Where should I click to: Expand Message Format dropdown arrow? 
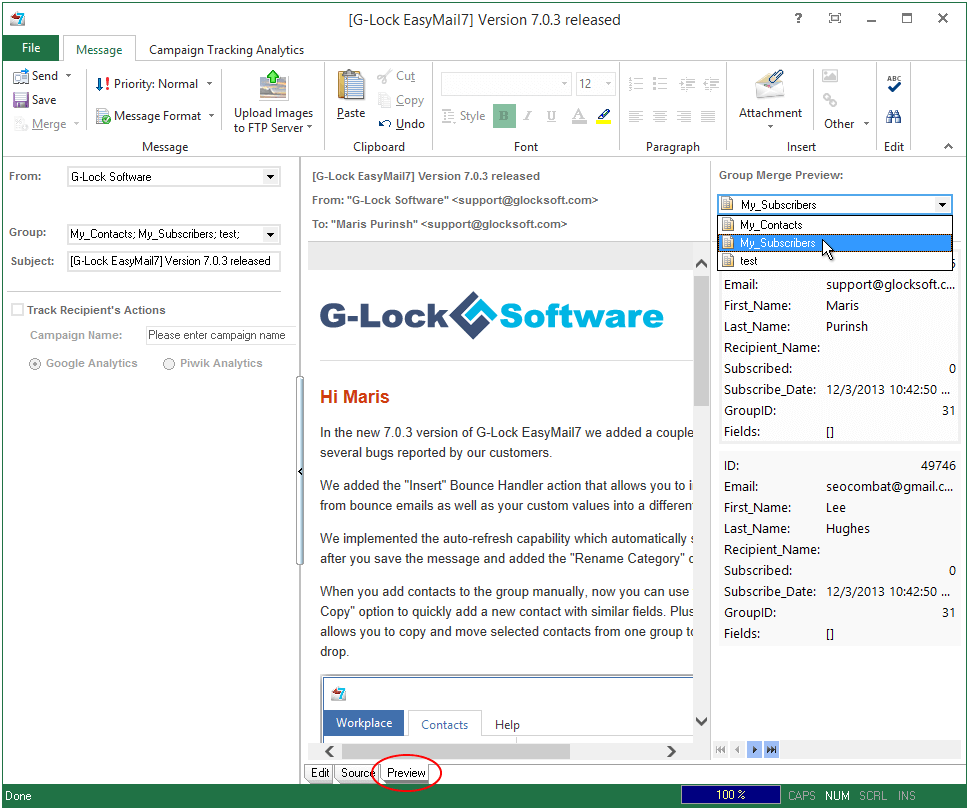coord(211,116)
